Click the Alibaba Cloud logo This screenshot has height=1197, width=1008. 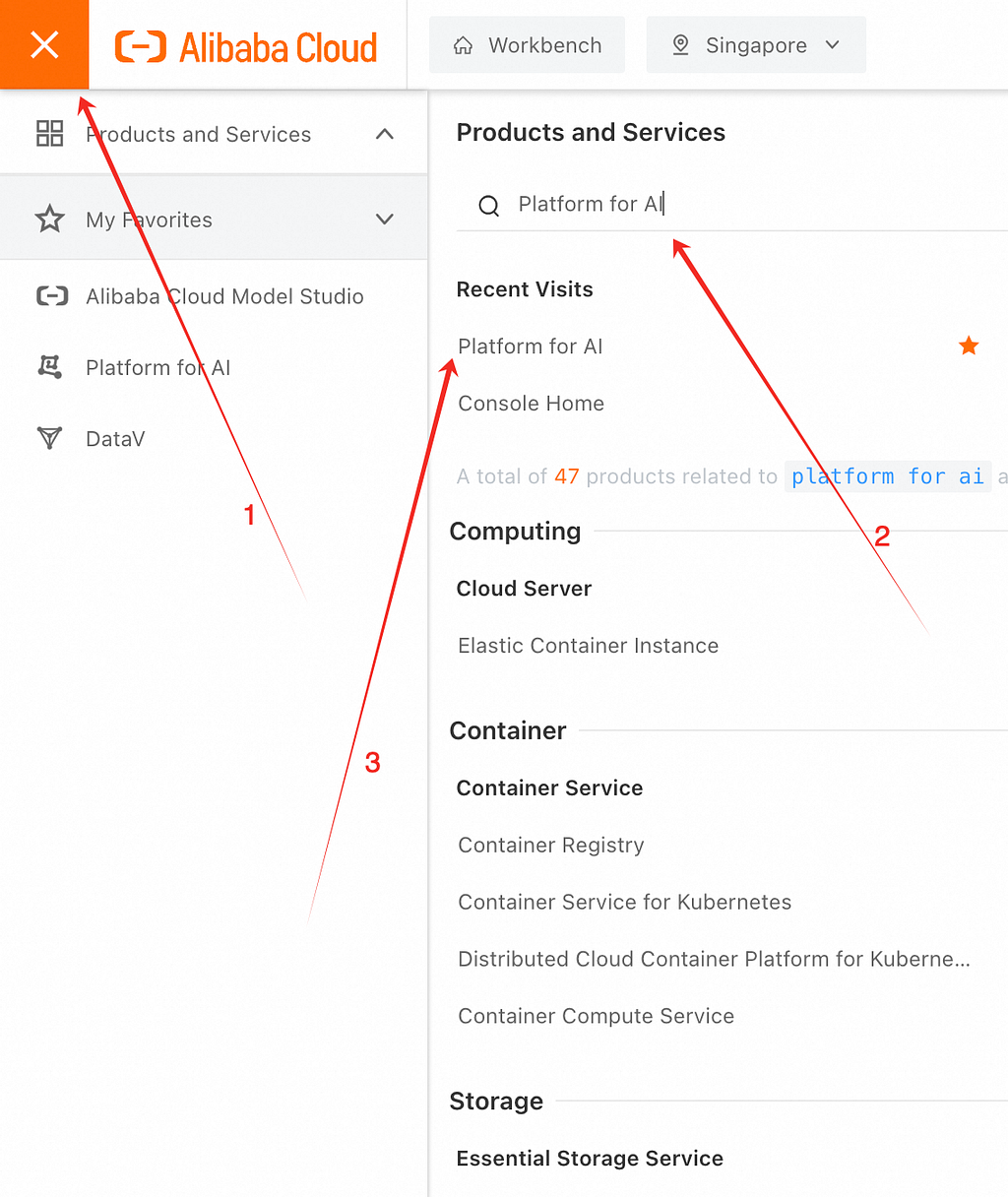[246, 46]
